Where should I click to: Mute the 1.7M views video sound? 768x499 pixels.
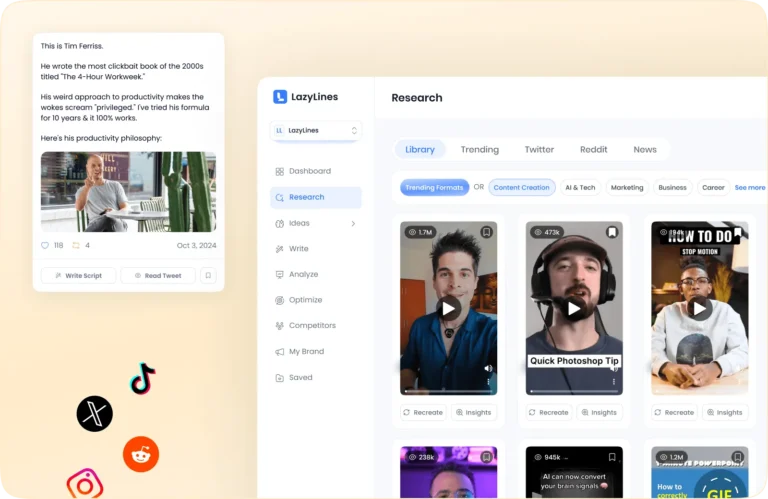point(488,368)
